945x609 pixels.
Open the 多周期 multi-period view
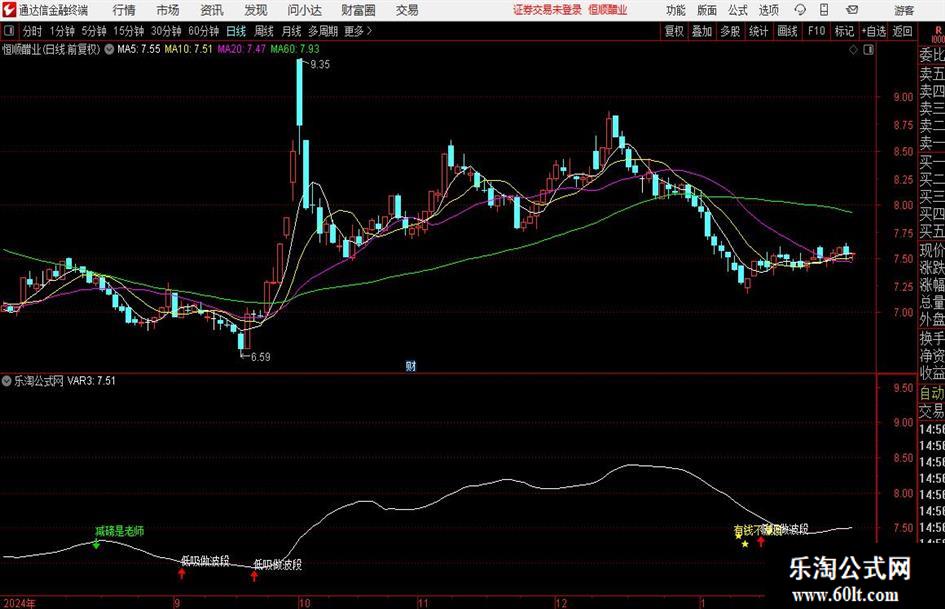pos(323,31)
